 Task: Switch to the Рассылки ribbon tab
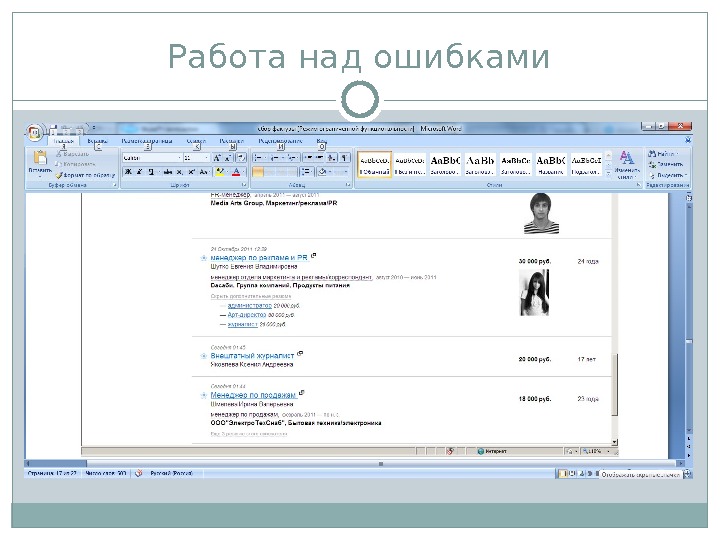click(x=231, y=141)
